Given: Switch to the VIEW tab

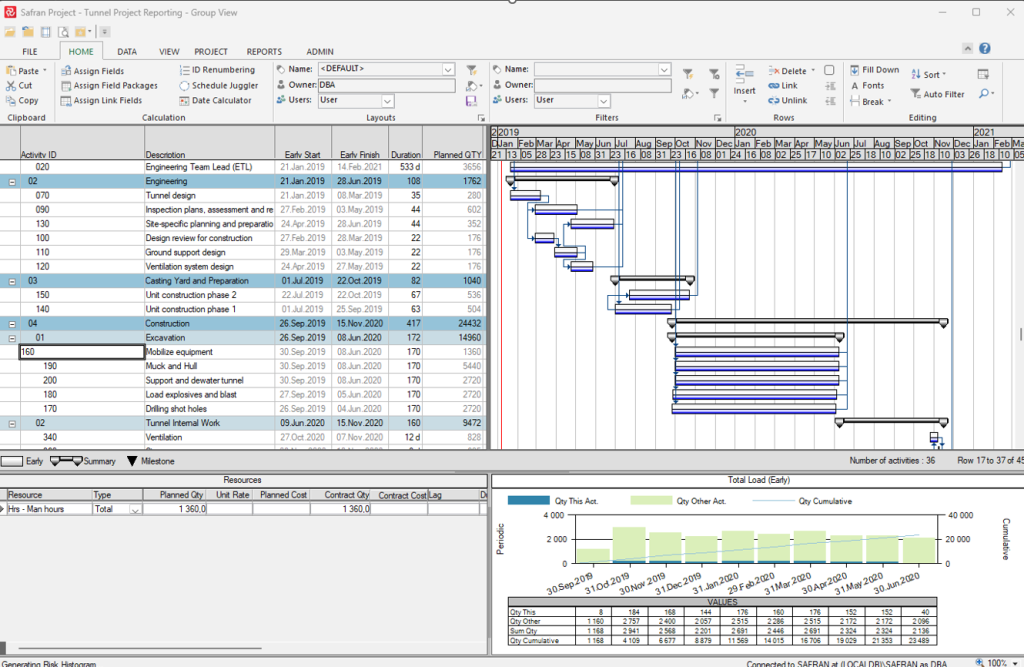Looking at the screenshot, I should 169,52.
